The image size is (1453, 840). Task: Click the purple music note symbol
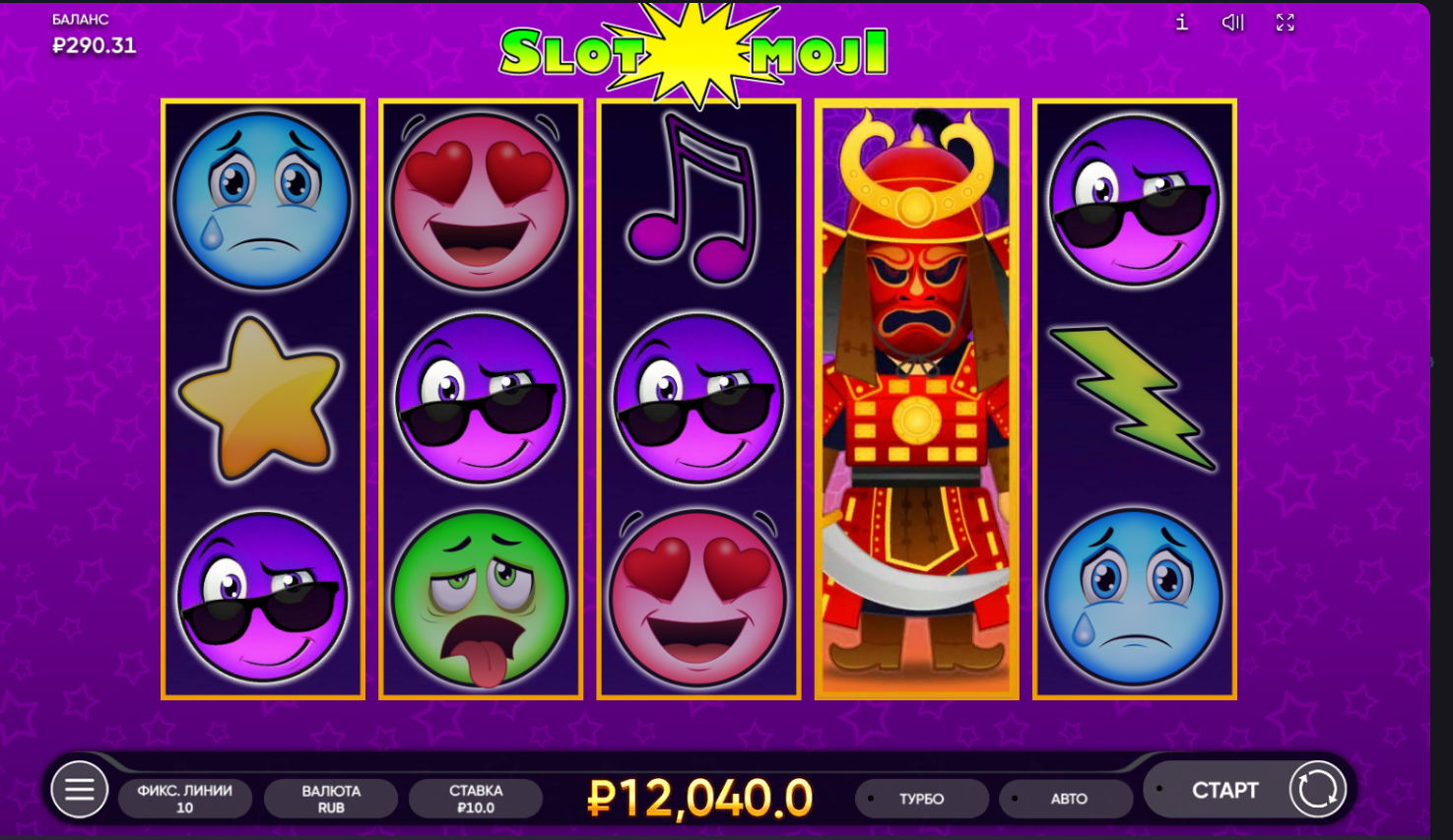pos(694,198)
